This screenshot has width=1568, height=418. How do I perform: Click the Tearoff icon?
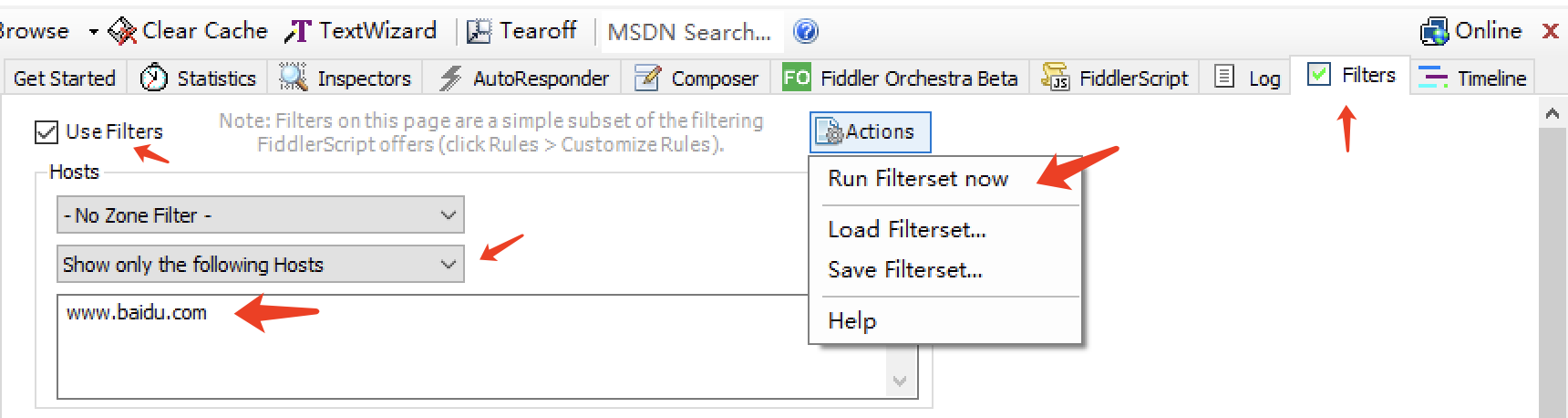(479, 32)
